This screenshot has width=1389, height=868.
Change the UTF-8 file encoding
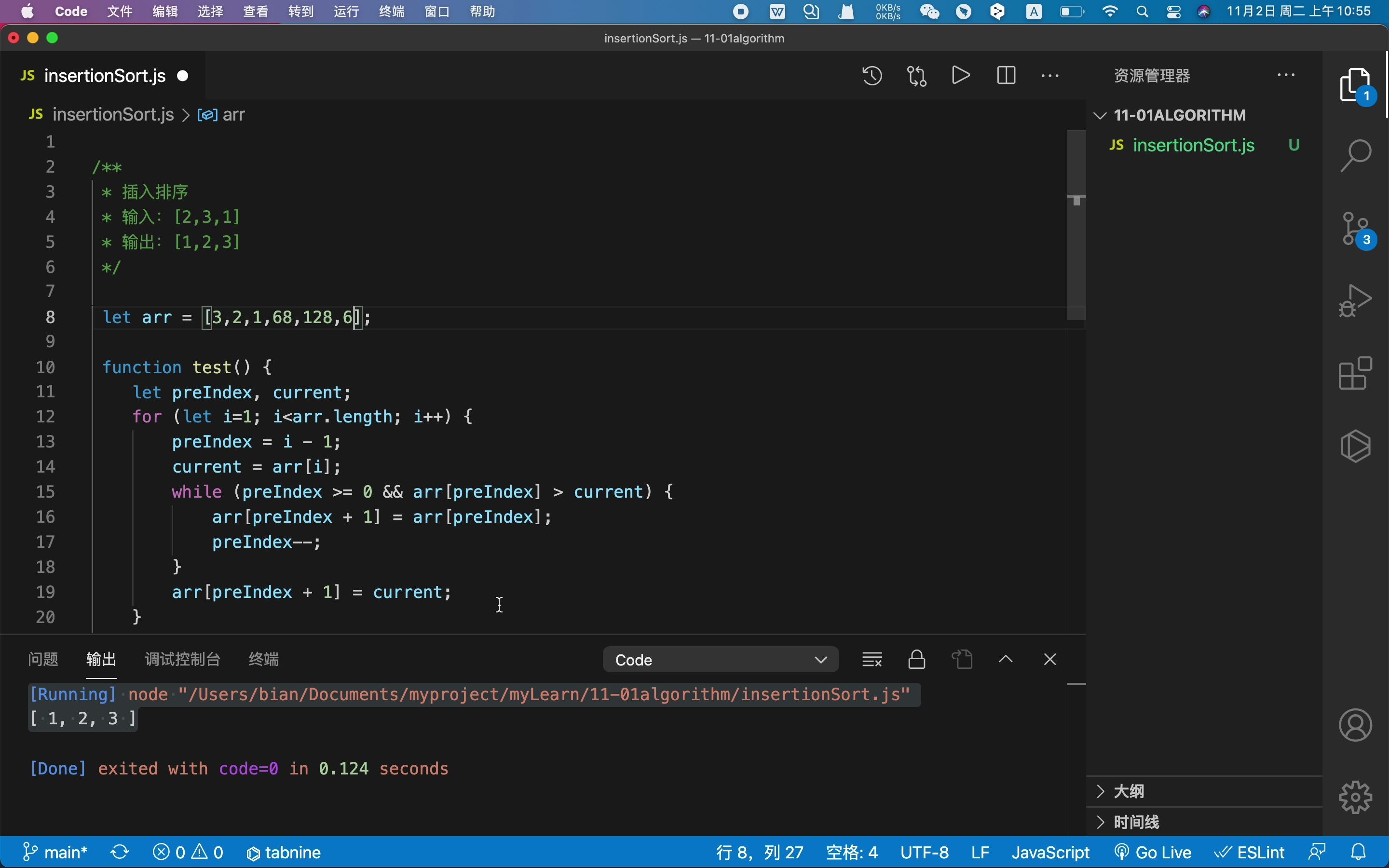coord(925,853)
